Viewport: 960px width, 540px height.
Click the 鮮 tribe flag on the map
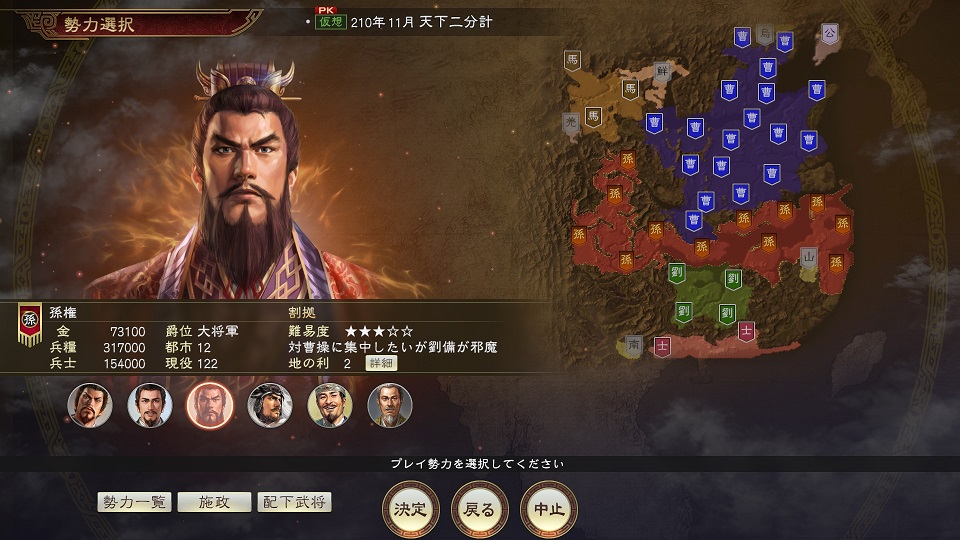pyautogui.click(x=662, y=72)
